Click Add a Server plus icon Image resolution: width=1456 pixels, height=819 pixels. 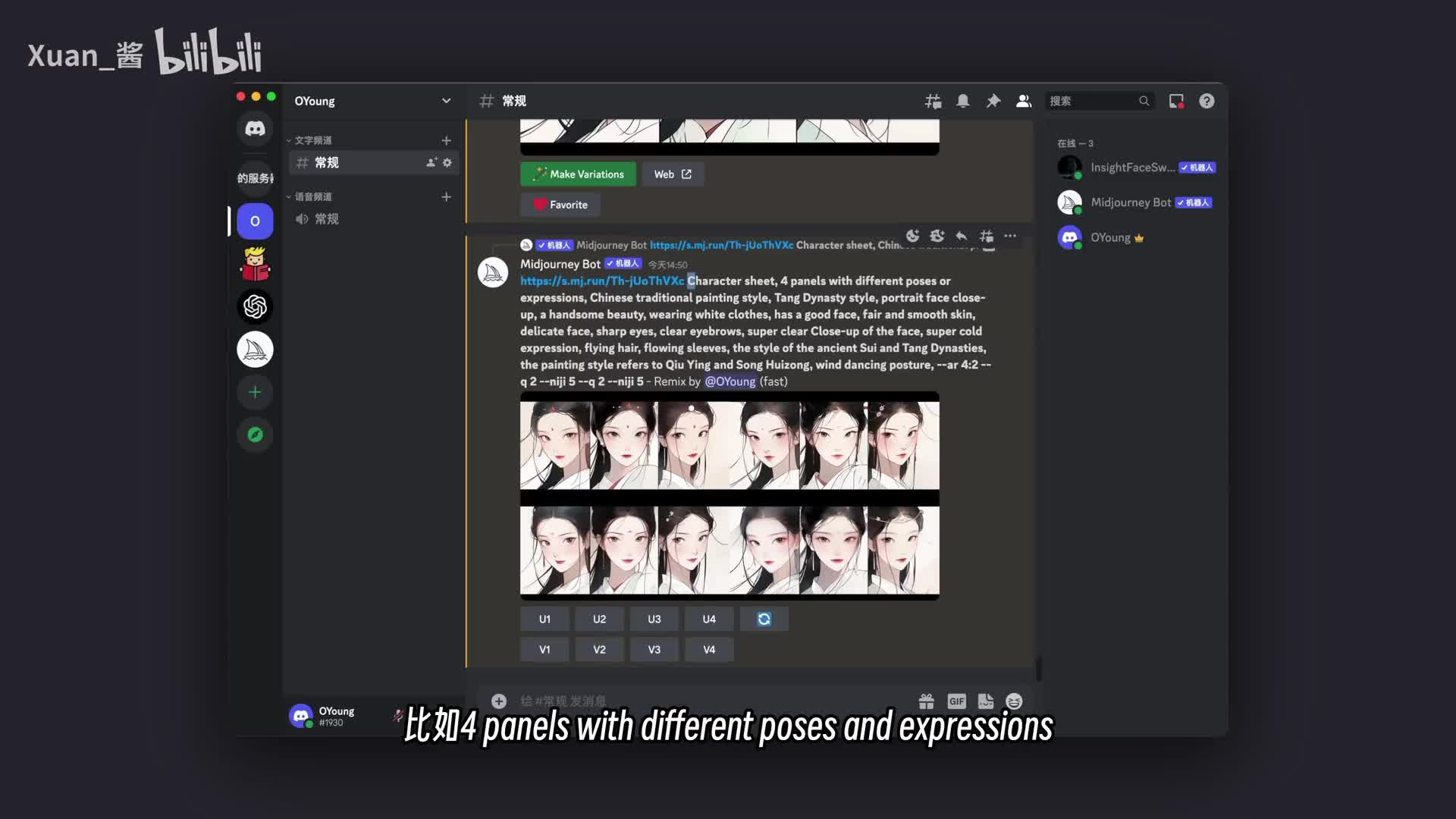255,392
